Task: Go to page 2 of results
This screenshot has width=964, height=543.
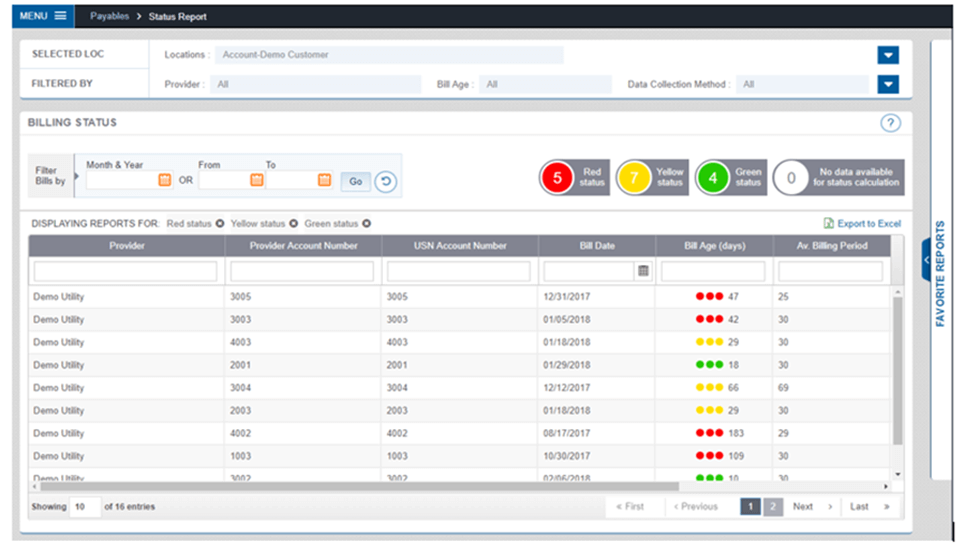Action: (x=772, y=507)
